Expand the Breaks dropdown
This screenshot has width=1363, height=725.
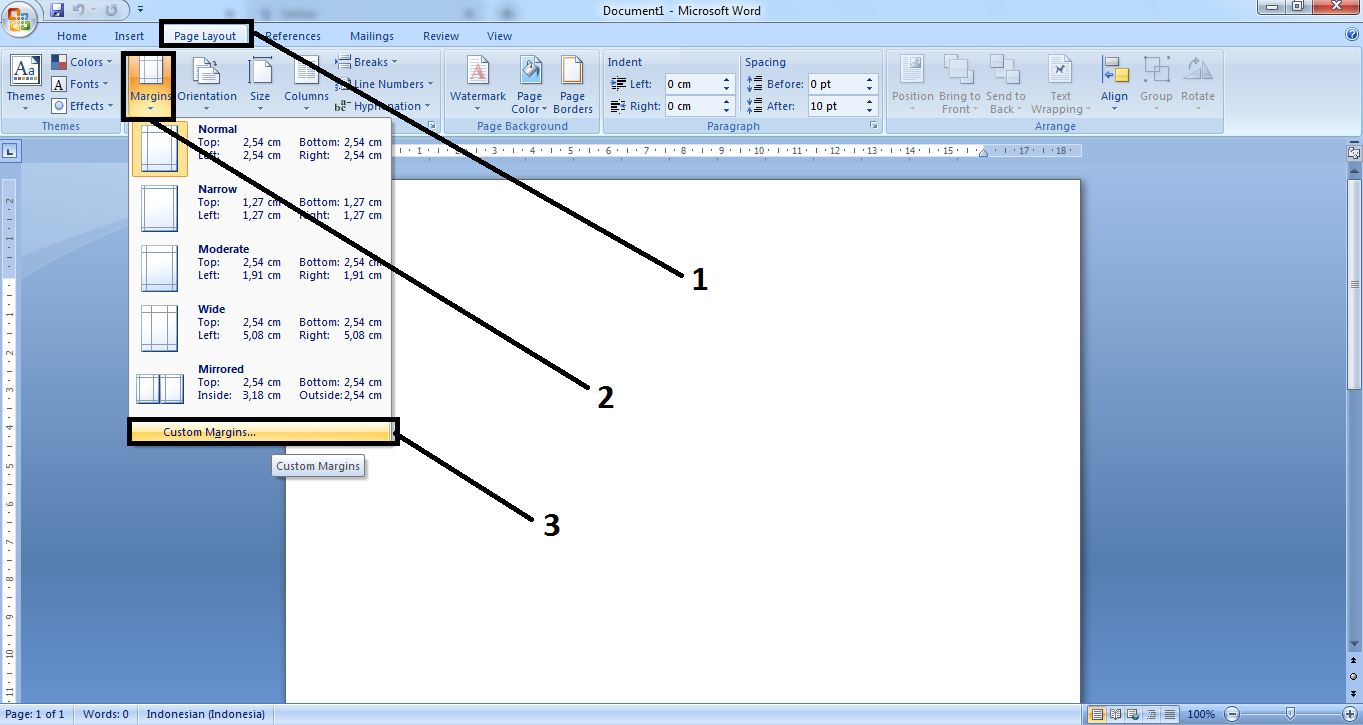click(x=367, y=62)
